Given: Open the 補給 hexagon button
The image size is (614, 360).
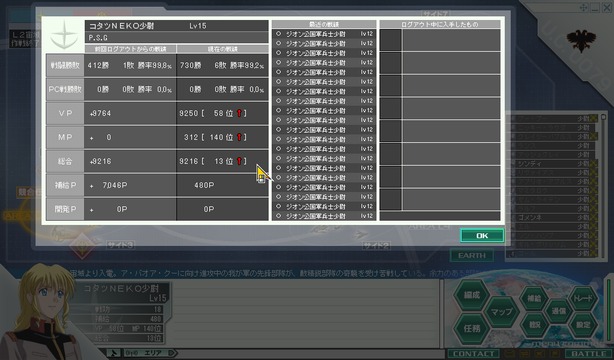Looking at the screenshot, I should point(534,298).
